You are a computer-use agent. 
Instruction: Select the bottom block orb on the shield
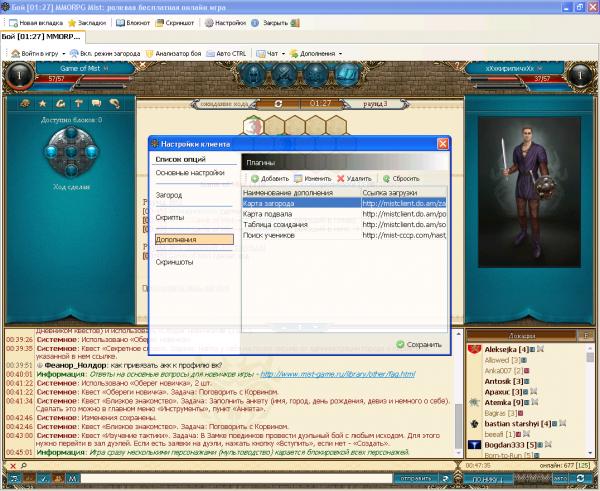[x=71, y=170]
